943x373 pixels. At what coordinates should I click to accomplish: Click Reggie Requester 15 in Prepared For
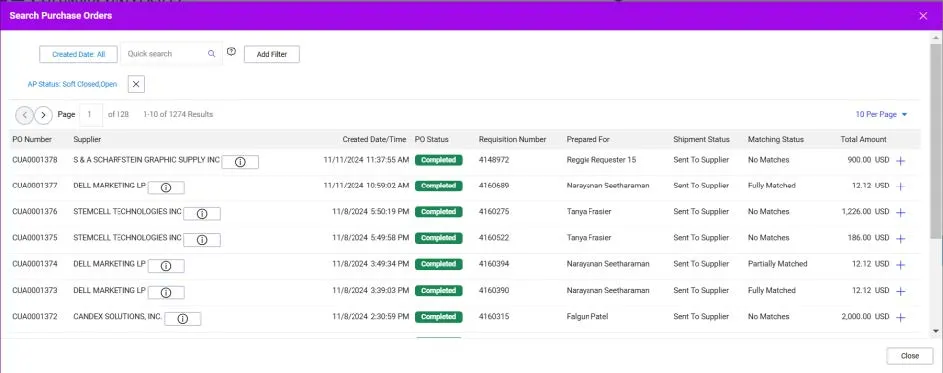[x=601, y=160]
